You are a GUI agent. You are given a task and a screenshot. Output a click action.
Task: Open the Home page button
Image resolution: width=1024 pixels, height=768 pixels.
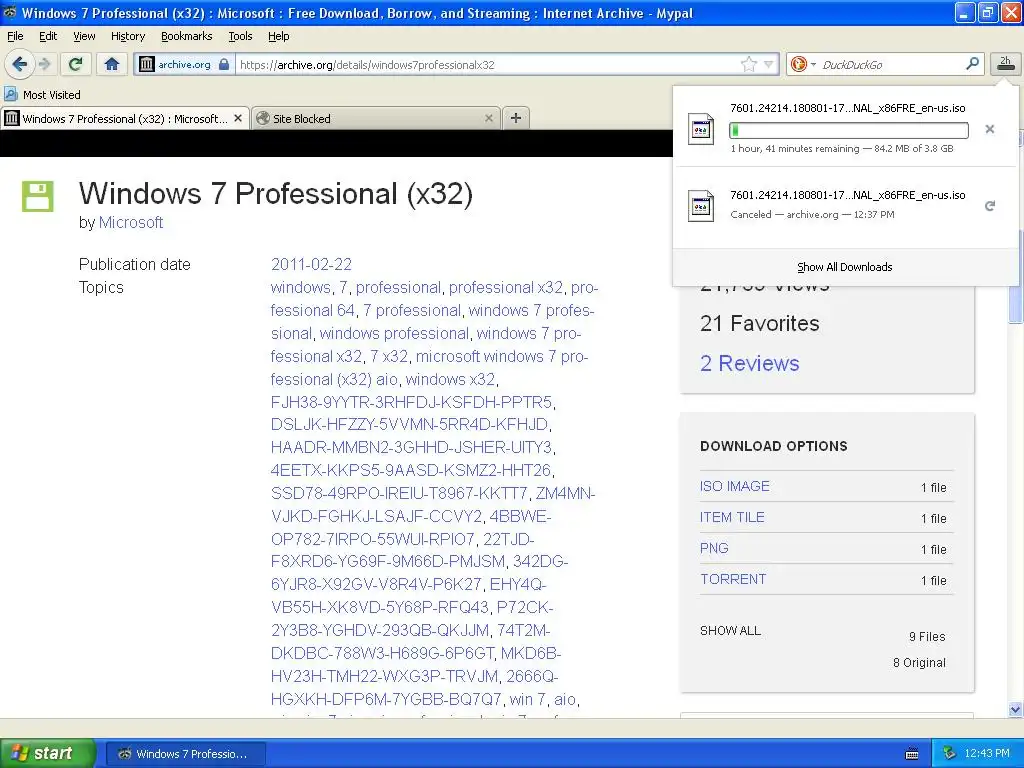tap(112, 64)
